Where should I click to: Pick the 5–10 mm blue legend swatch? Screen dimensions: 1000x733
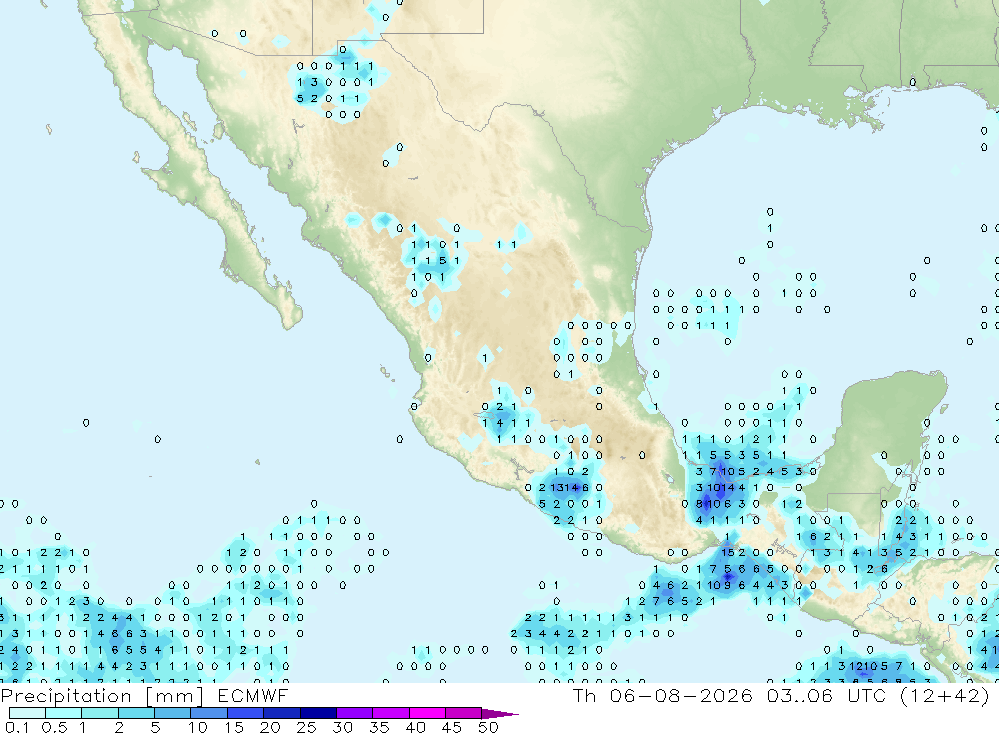172,713
